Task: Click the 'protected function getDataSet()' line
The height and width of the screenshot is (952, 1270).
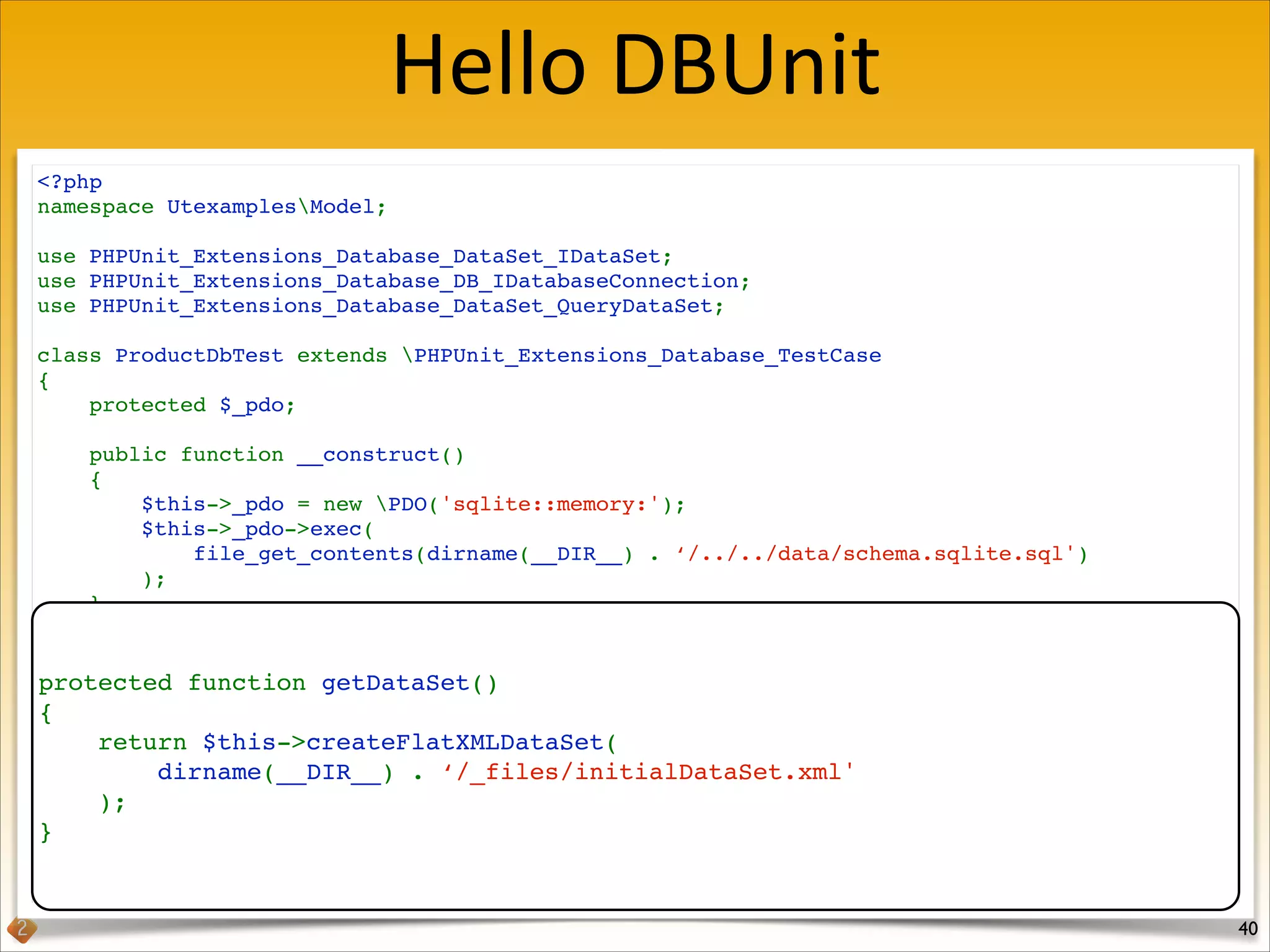Action: click(x=268, y=683)
